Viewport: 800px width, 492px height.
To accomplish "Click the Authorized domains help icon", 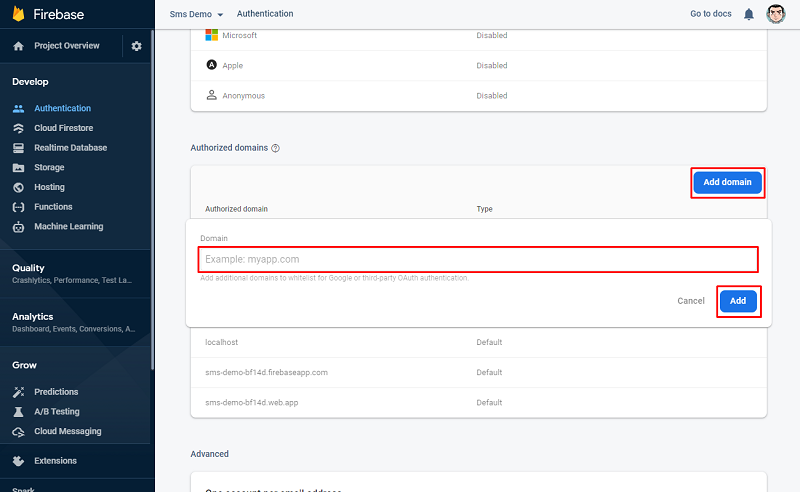I will coord(276,148).
